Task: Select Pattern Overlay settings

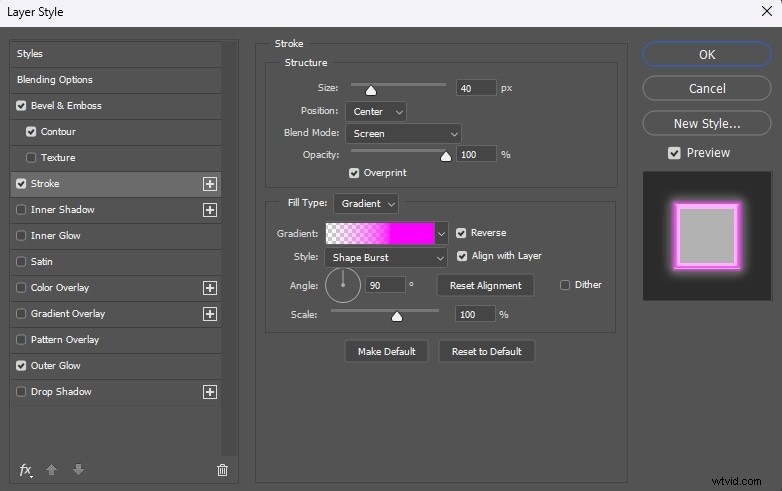Action: point(65,339)
